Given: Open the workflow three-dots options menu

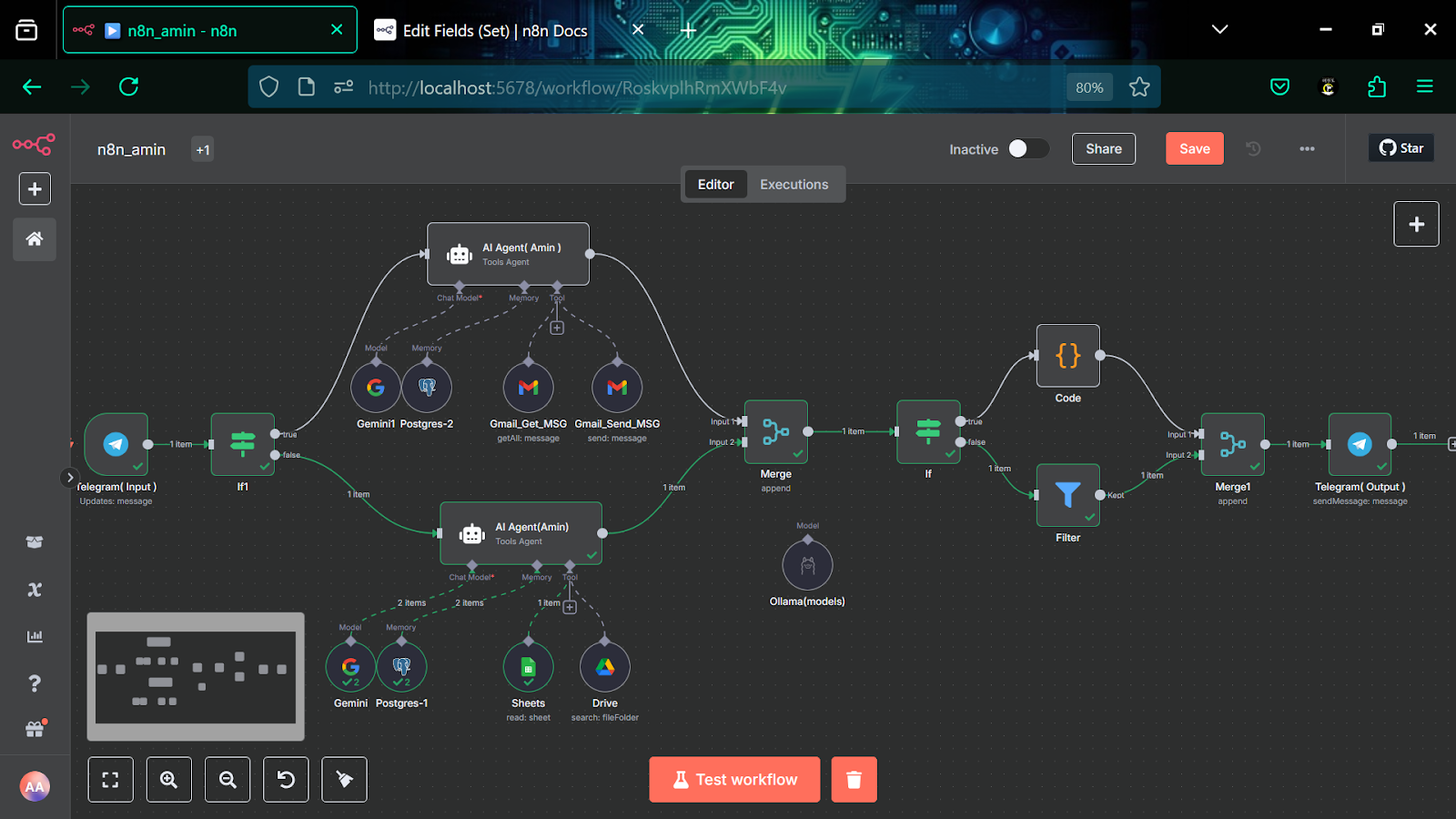Looking at the screenshot, I should tap(1307, 149).
